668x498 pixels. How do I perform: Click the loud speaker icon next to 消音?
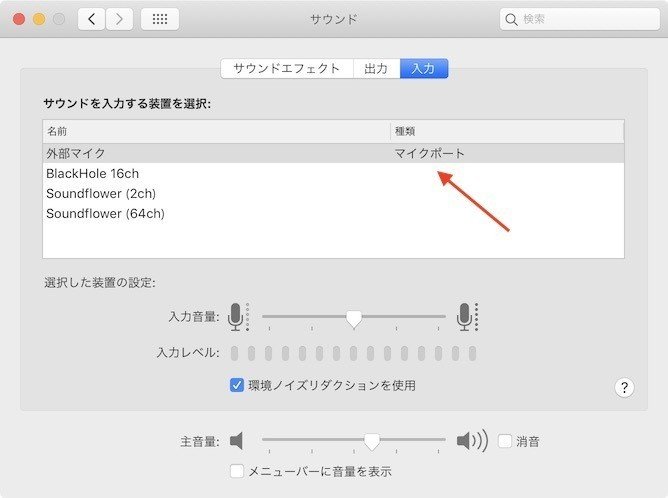tap(472, 440)
